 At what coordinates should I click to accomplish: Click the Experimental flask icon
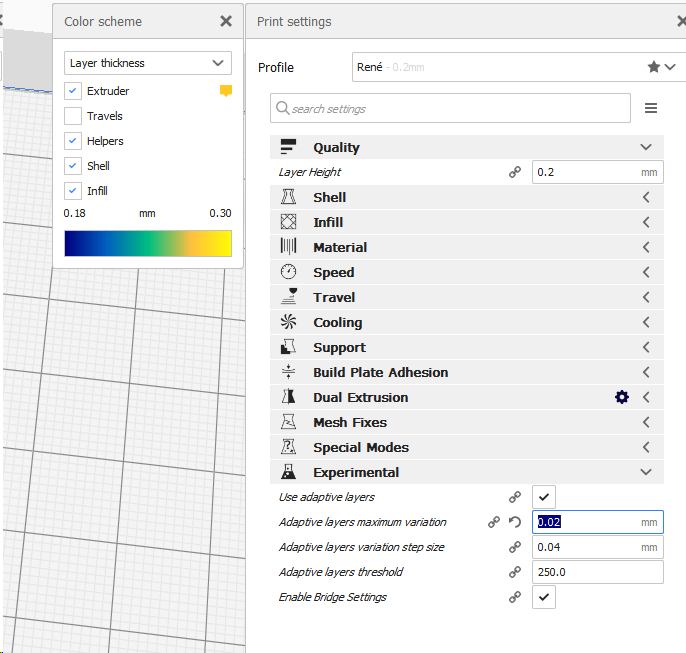point(288,472)
